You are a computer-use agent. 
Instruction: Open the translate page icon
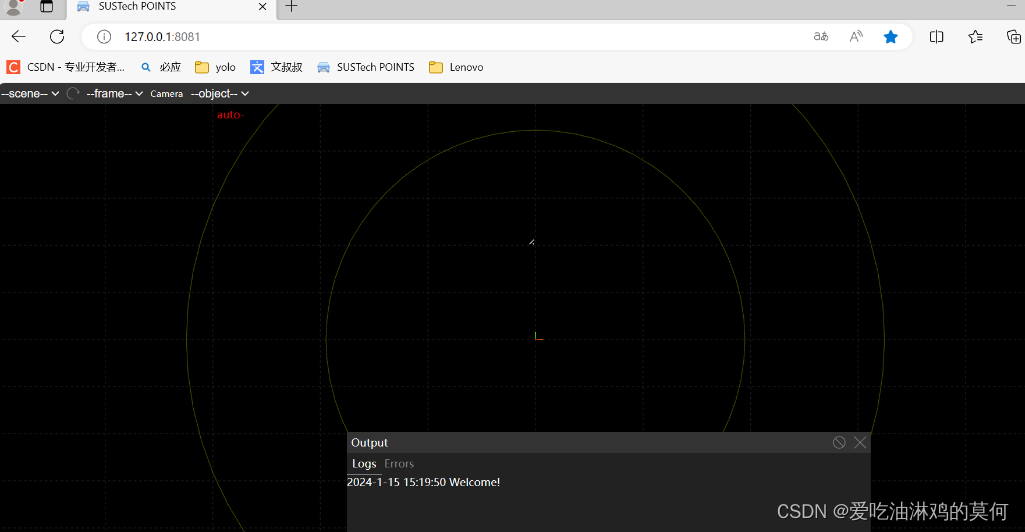click(820, 37)
